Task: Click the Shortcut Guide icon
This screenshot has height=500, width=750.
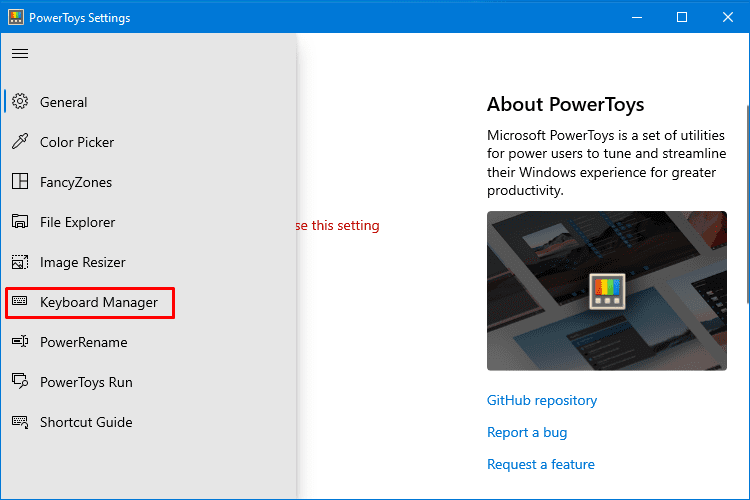Action: tap(20, 422)
